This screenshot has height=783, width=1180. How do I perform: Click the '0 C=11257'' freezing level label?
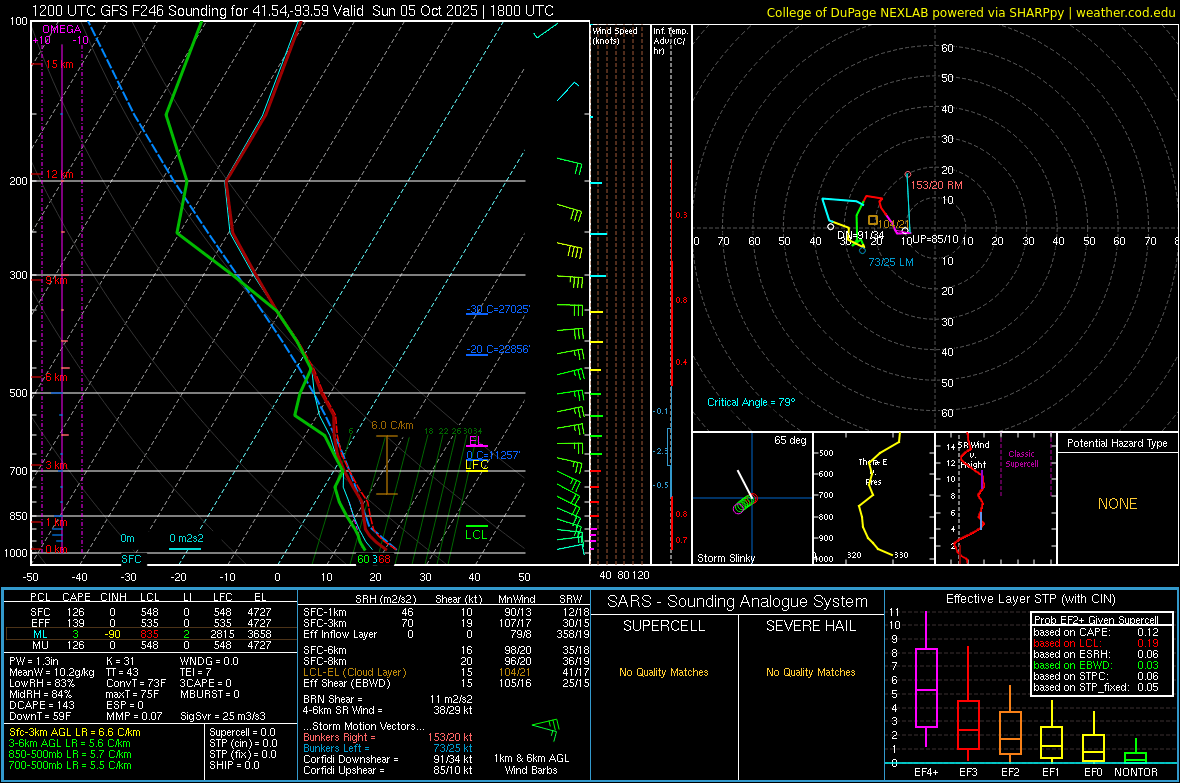pyautogui.click(x=493, y=455)
